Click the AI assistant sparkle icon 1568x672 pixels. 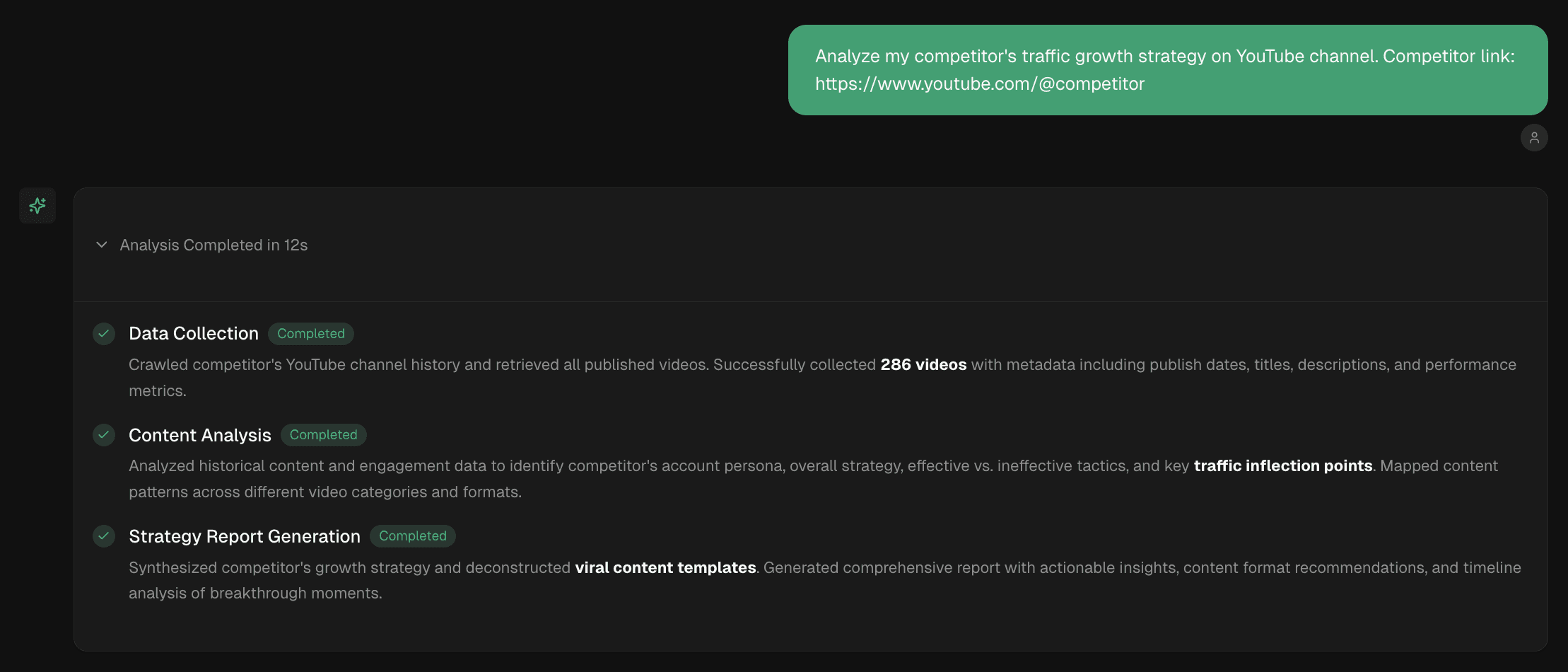[x=37, y=206]
